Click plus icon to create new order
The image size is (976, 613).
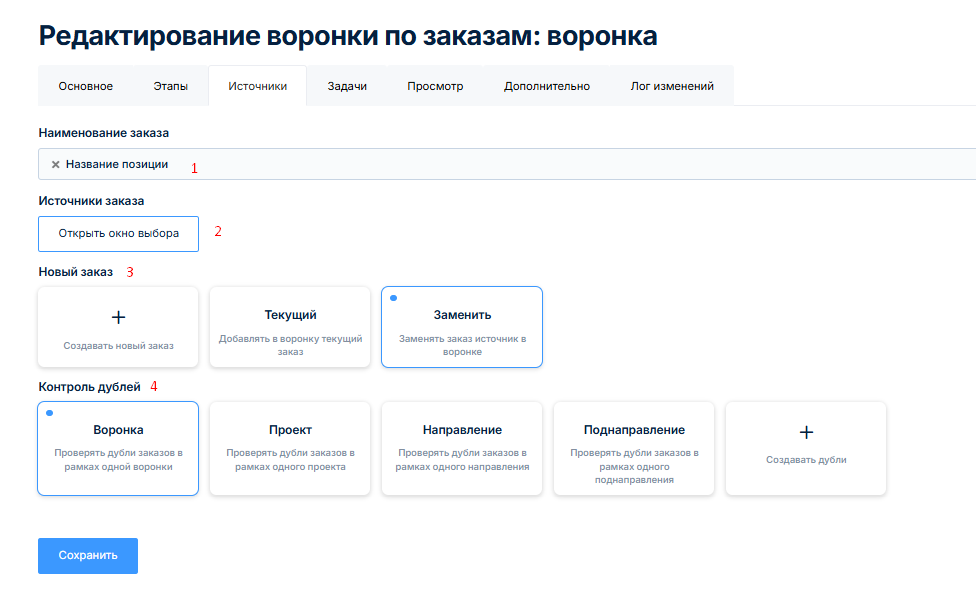click(118, 317)
